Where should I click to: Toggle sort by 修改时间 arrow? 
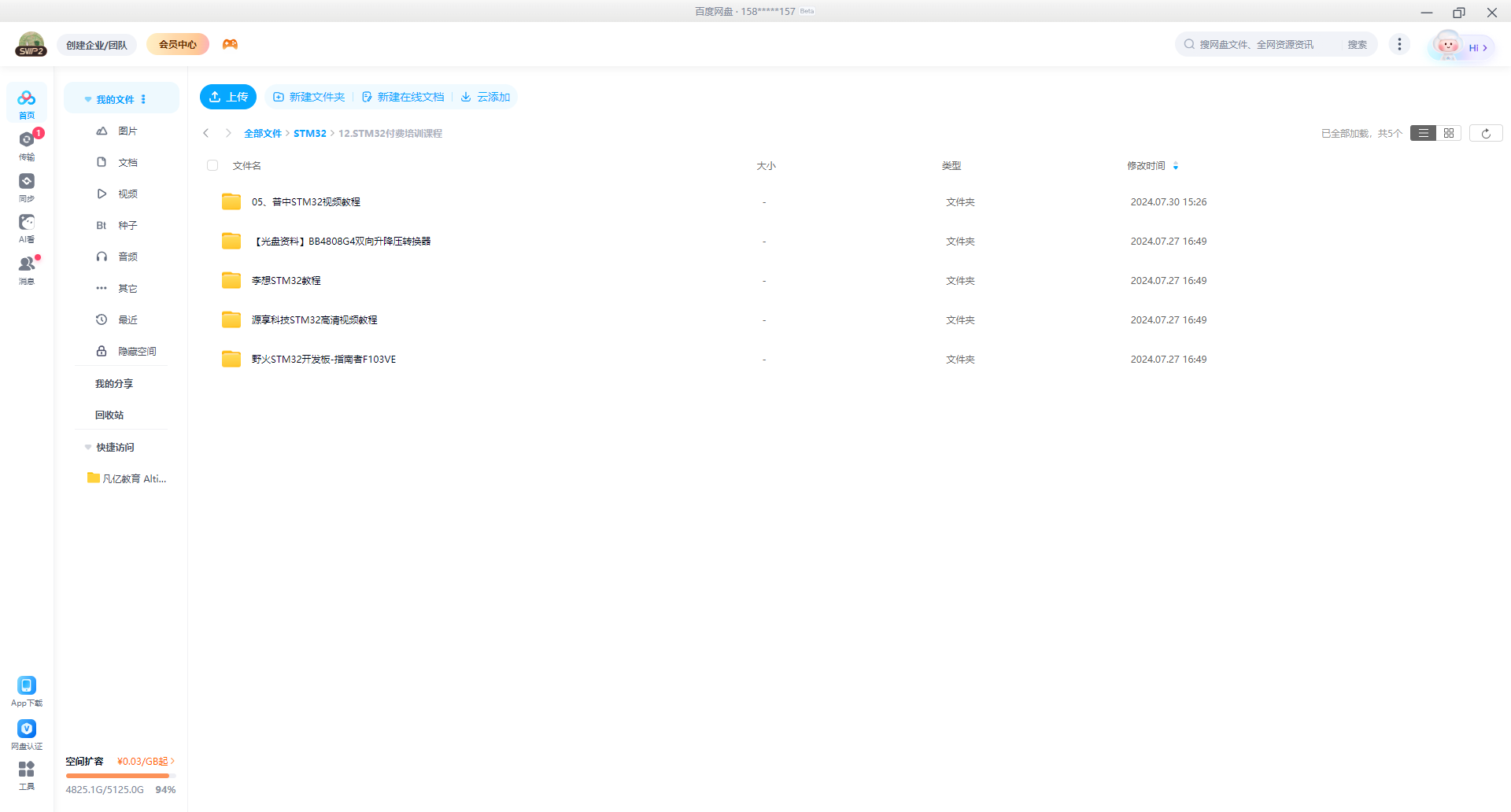pos(1176,165)
